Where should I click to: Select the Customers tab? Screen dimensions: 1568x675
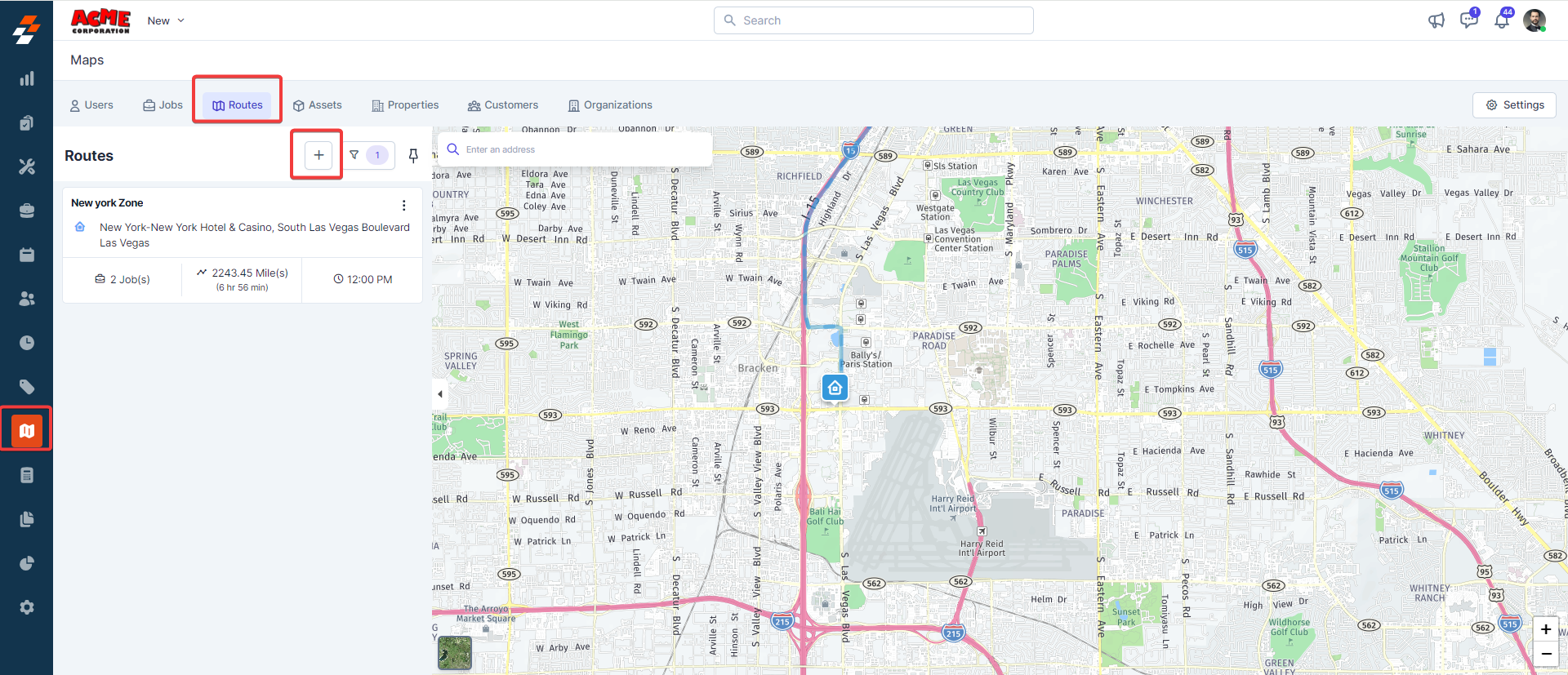pos(502,105)
